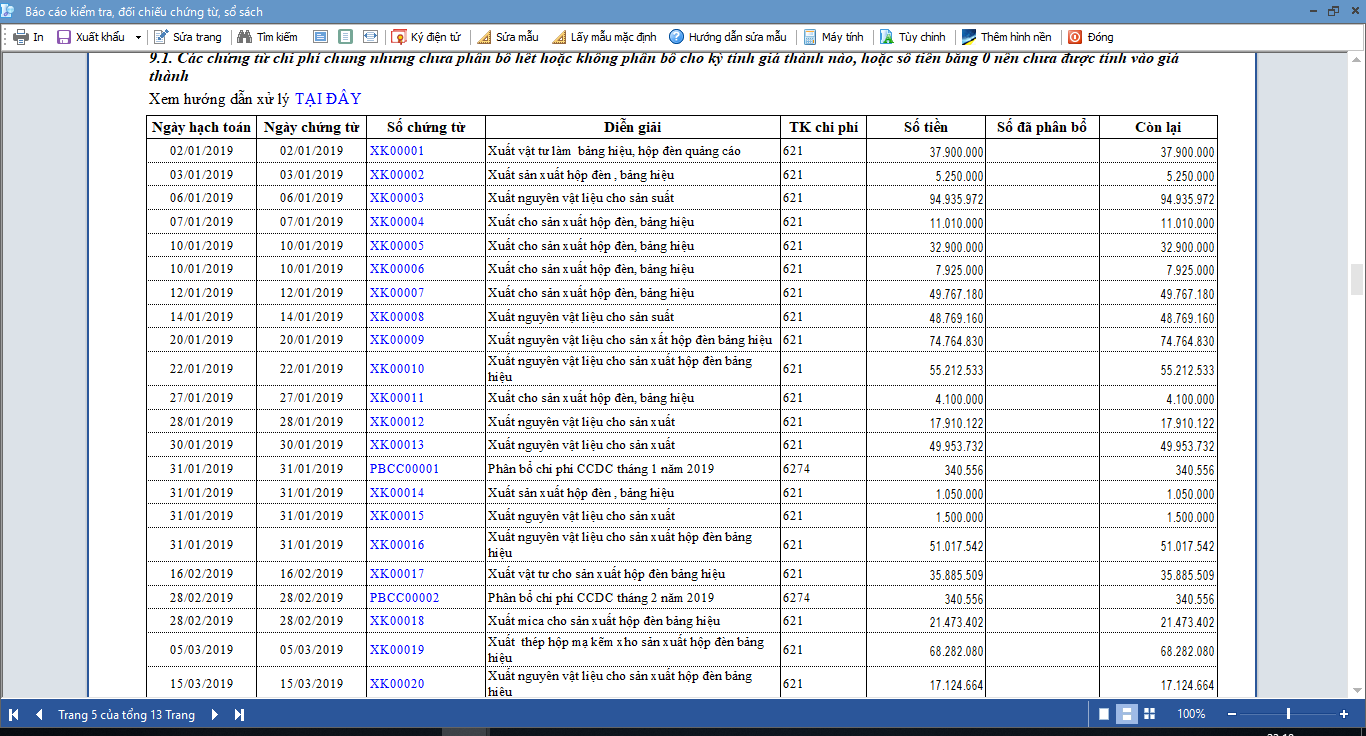This screenshot has height=736, width=1366.
Task: Click zoom out minus button
Action: (x=1232, y=714)
